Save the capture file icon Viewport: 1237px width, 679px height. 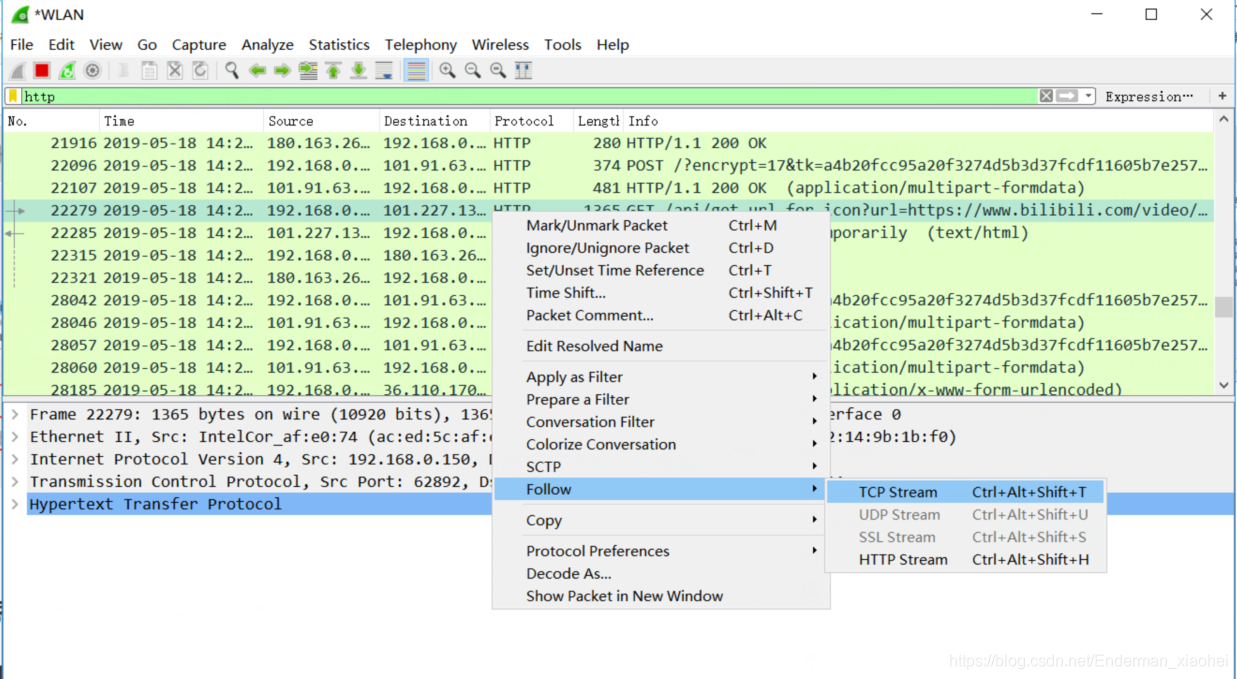click(149, 71)
